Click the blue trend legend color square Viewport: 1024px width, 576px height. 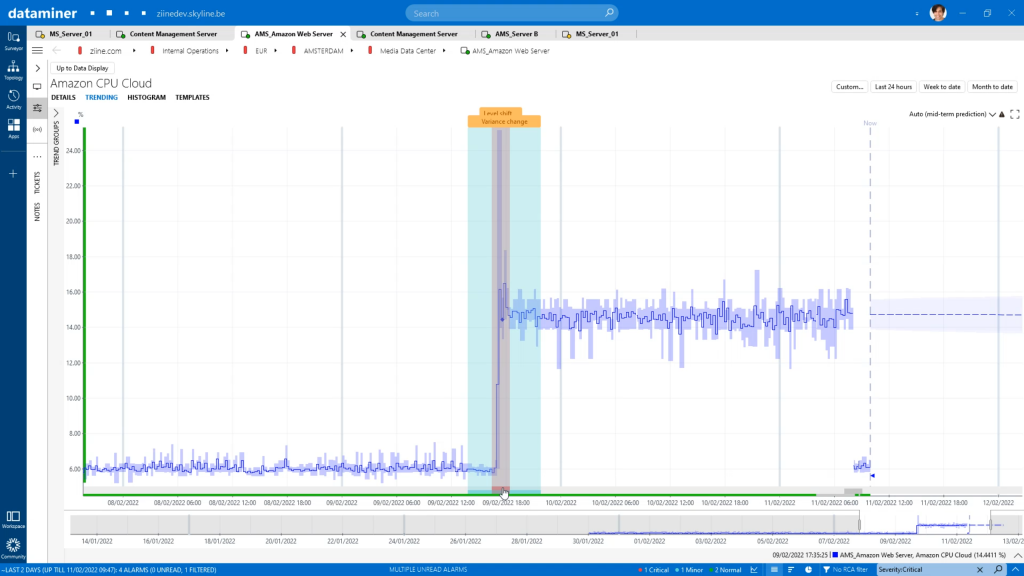pyautogui.click(x=77, y=121)
